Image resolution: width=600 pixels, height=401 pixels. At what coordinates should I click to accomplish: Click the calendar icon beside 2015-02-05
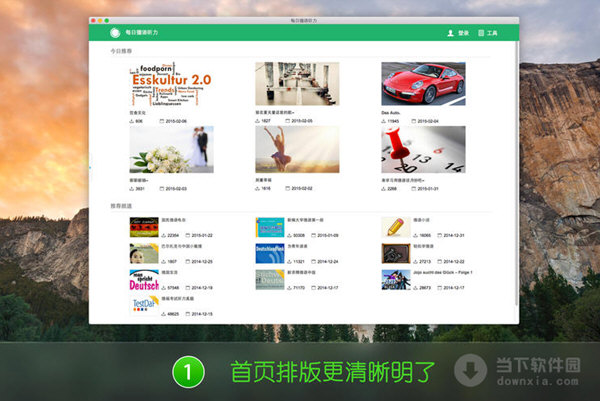point(287,121)
